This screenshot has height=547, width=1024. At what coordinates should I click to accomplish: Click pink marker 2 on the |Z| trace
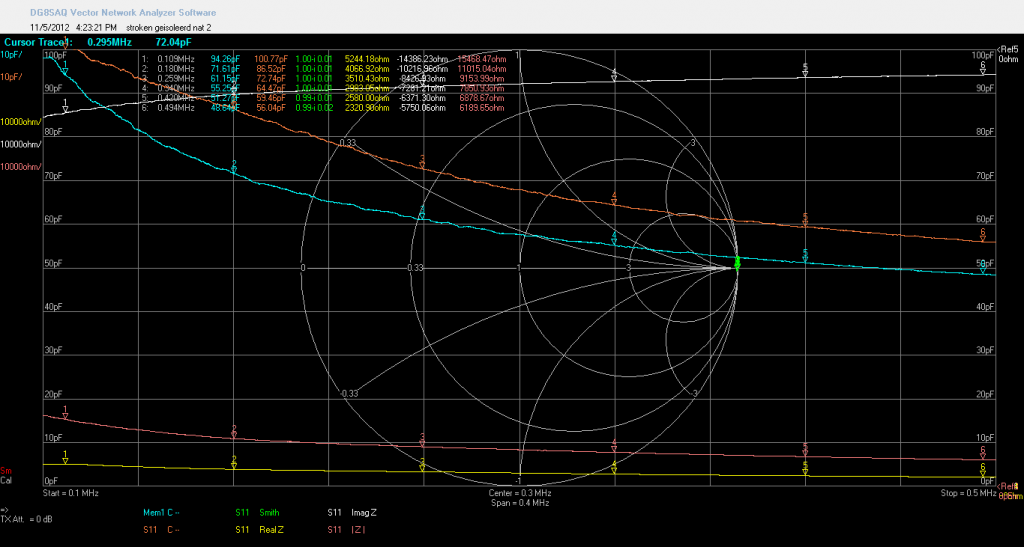(234, 431)
